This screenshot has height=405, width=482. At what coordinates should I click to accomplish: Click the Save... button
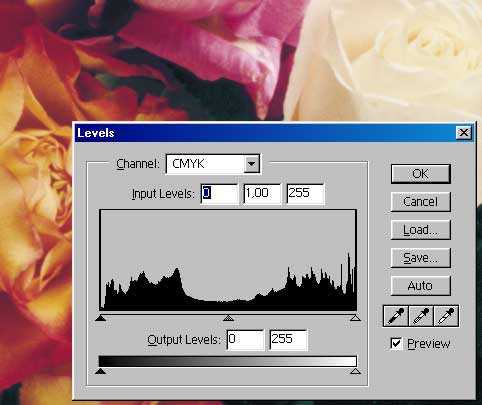[x=421, y=258]
